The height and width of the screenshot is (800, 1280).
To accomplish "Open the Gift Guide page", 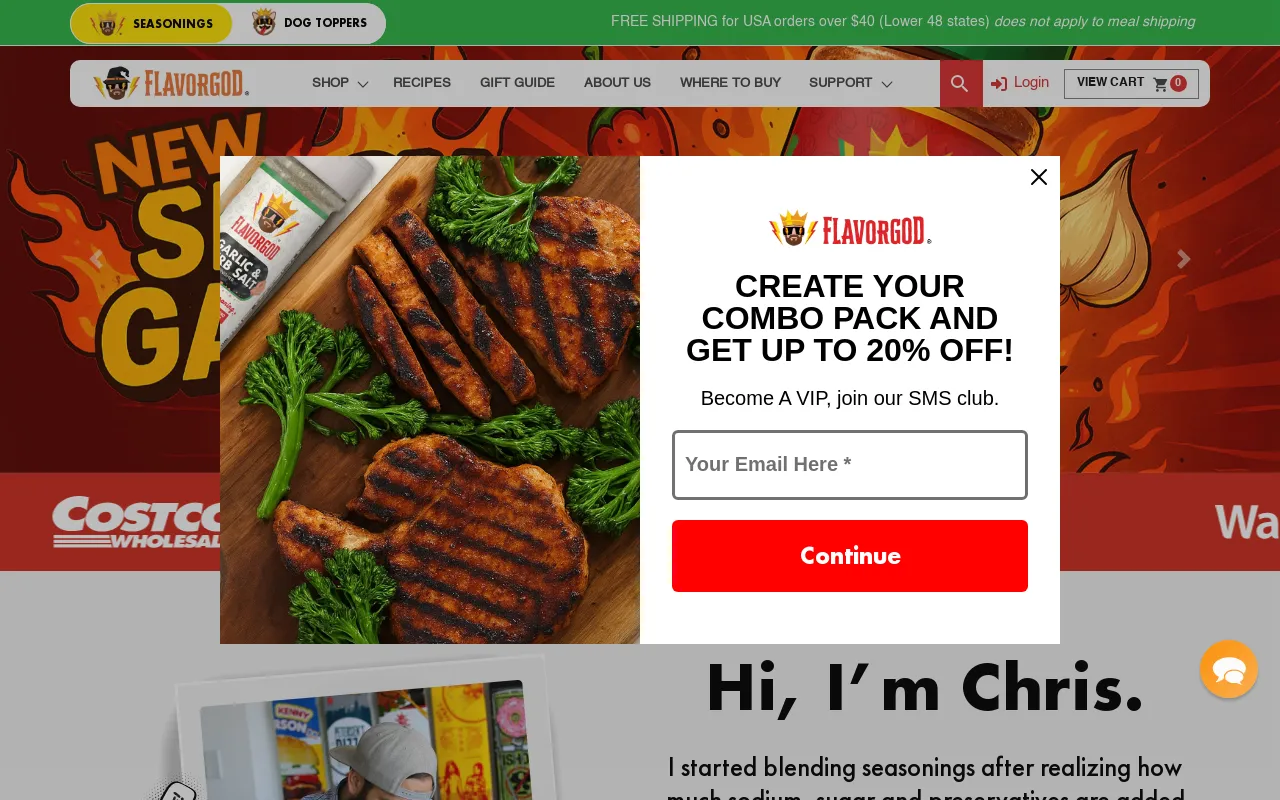I will pos(517,84).
